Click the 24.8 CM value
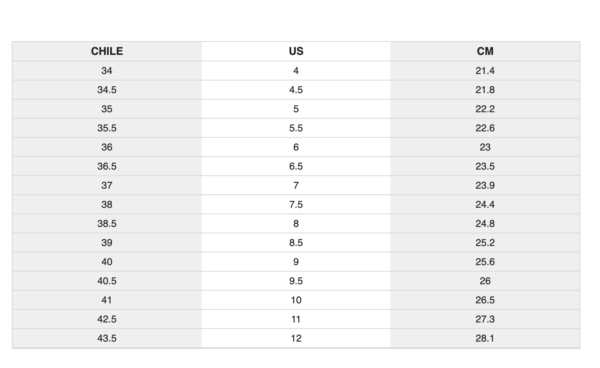Viewport: 600px width, 368px height. click(x=485, y=224)
